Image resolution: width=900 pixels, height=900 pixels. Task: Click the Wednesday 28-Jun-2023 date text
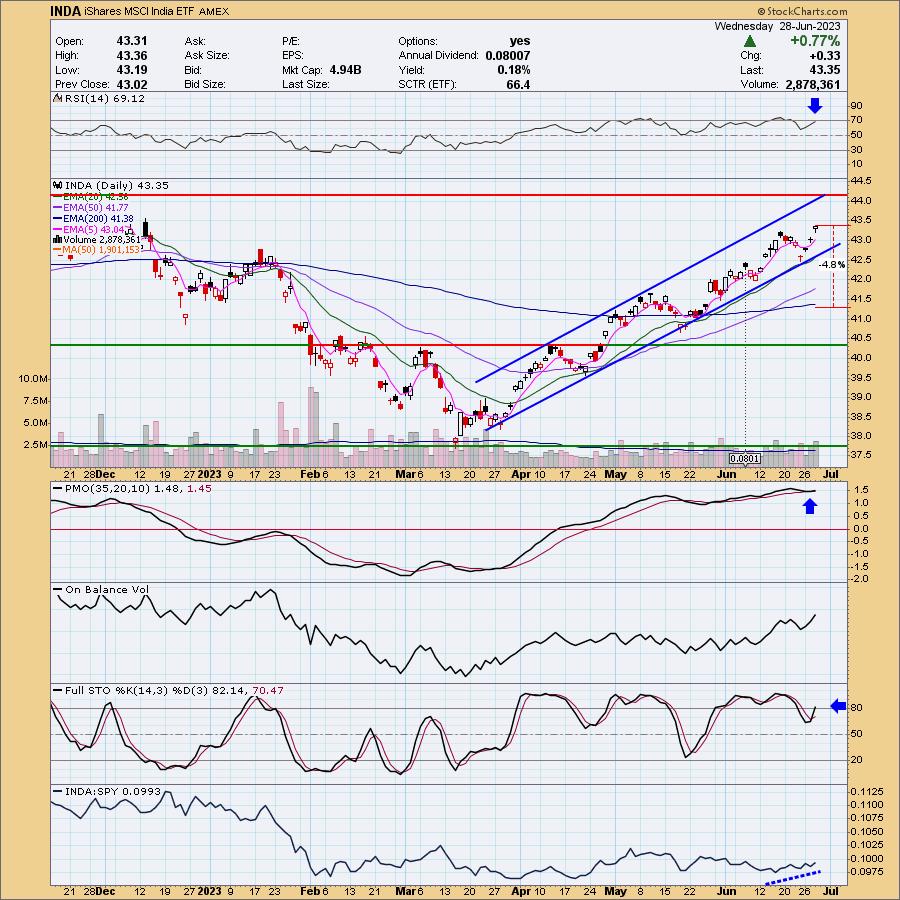pyautogui.click(x=777, y=26)
